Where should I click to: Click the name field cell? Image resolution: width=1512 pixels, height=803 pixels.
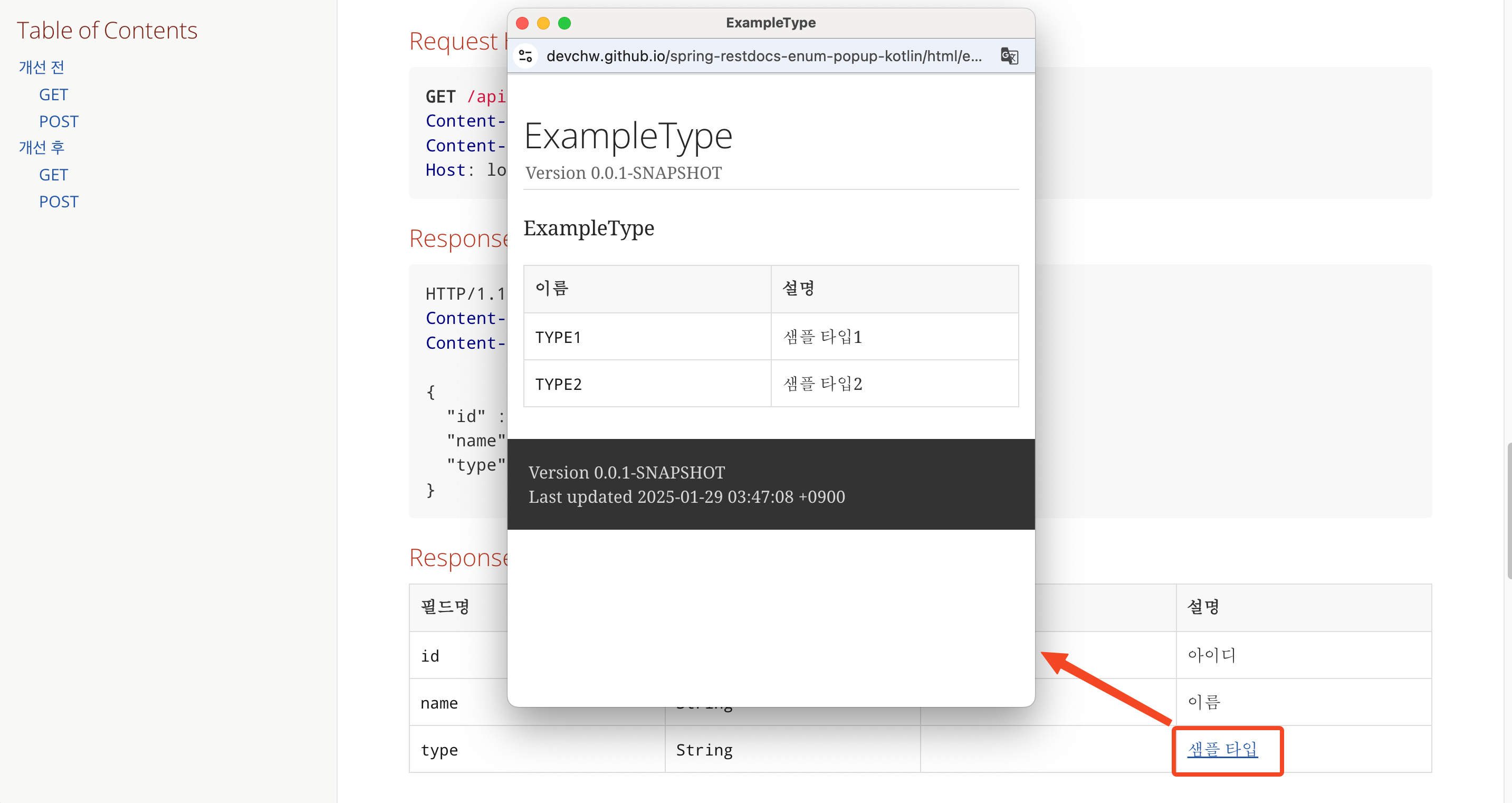[458, 702]
